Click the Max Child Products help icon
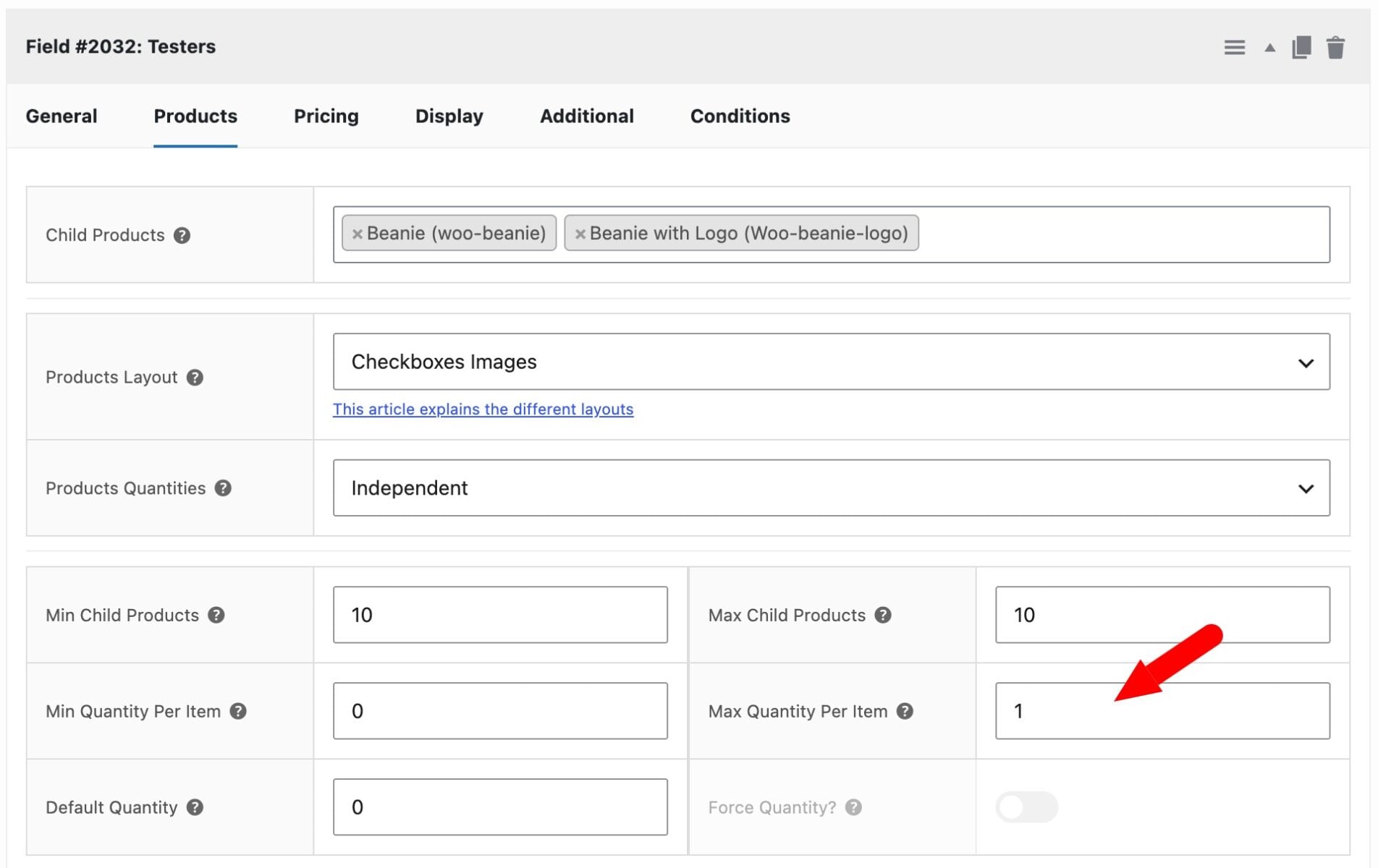 click(883, 615)
